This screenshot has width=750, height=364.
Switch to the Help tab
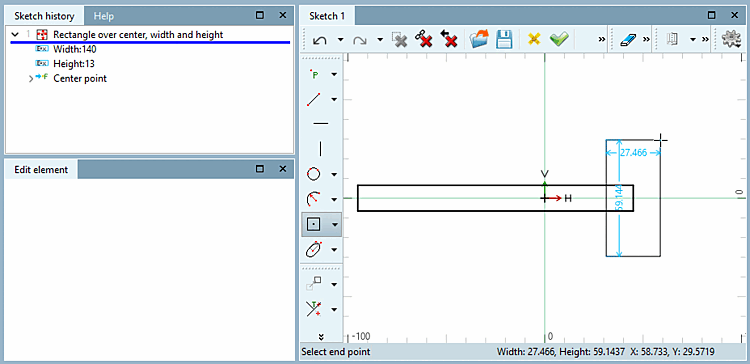(103, 16)
